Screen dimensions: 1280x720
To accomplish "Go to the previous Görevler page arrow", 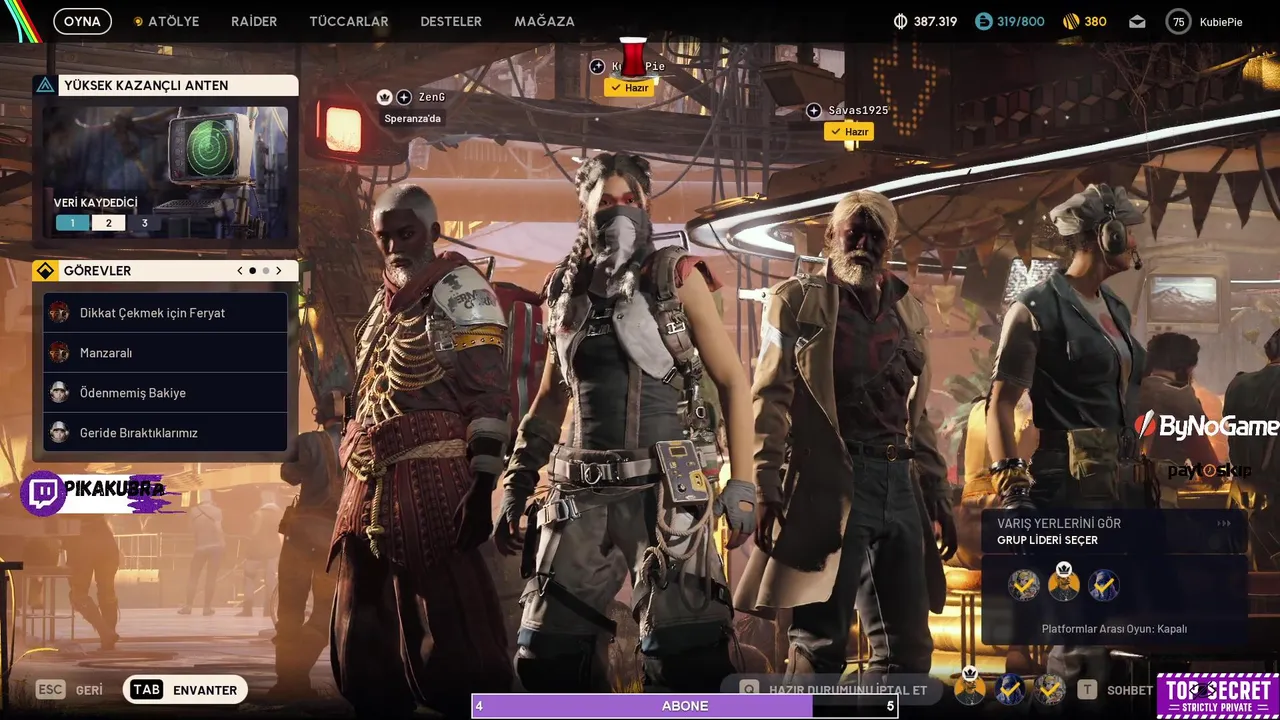I will coord(240,271).
